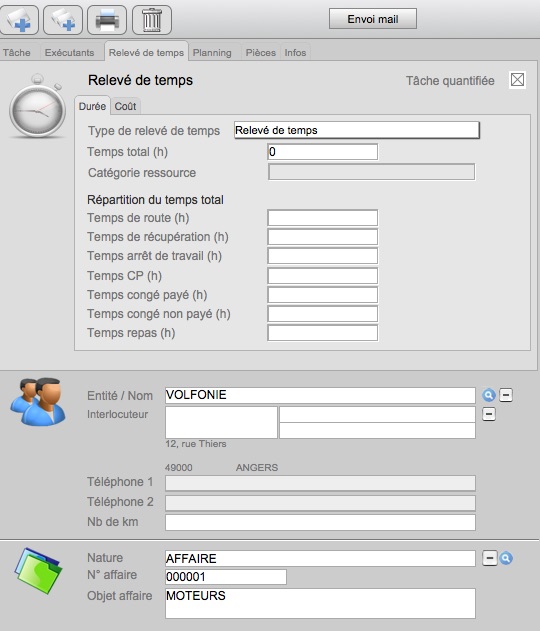Click the minus button beside Interlocuteur
540x631 pixels.
click(489, 414)
